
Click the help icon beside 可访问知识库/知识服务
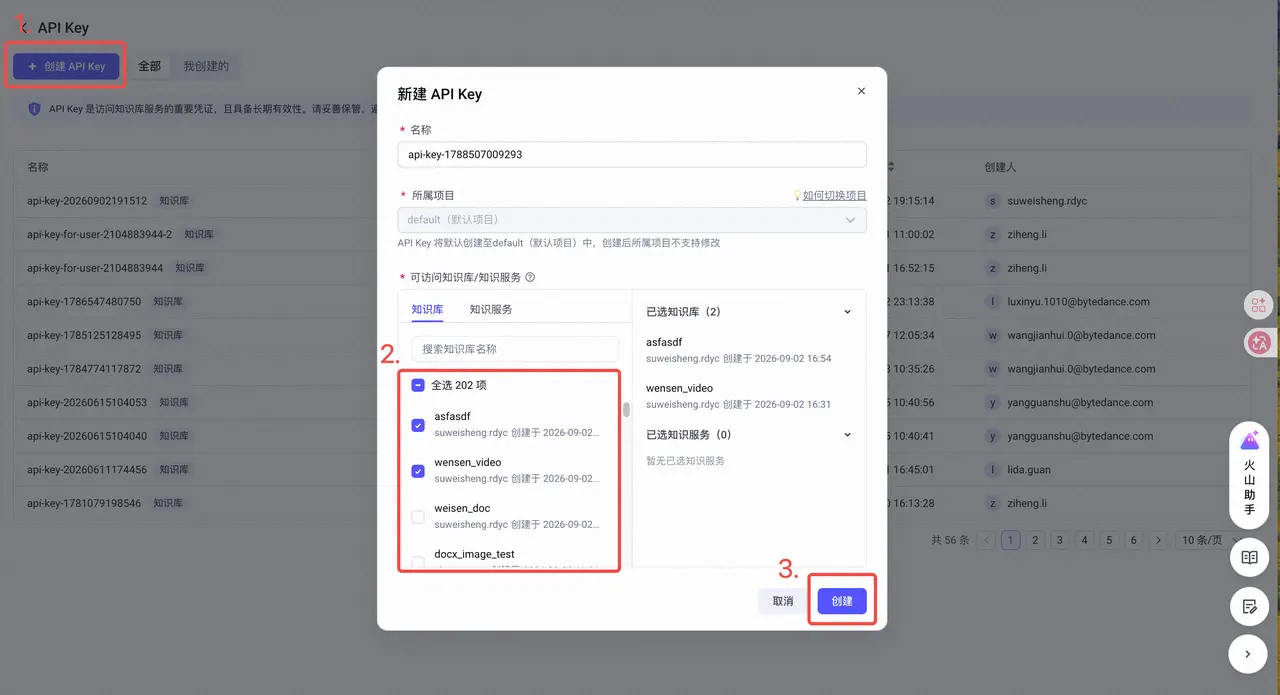[x=530, y=278]
